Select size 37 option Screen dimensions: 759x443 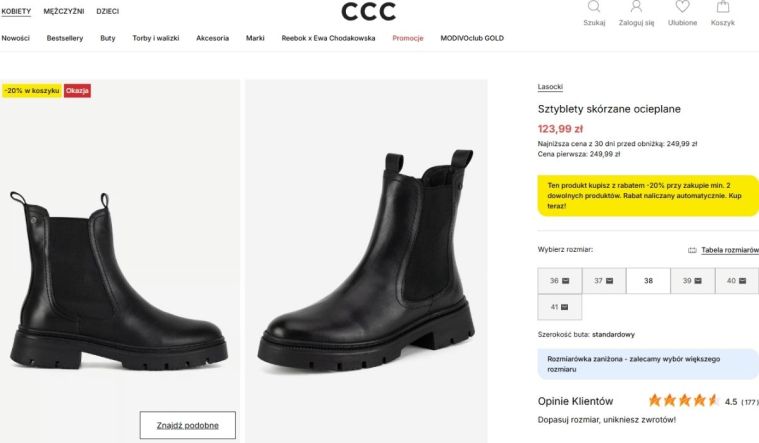pyautogui.click(x=604, y=281)
